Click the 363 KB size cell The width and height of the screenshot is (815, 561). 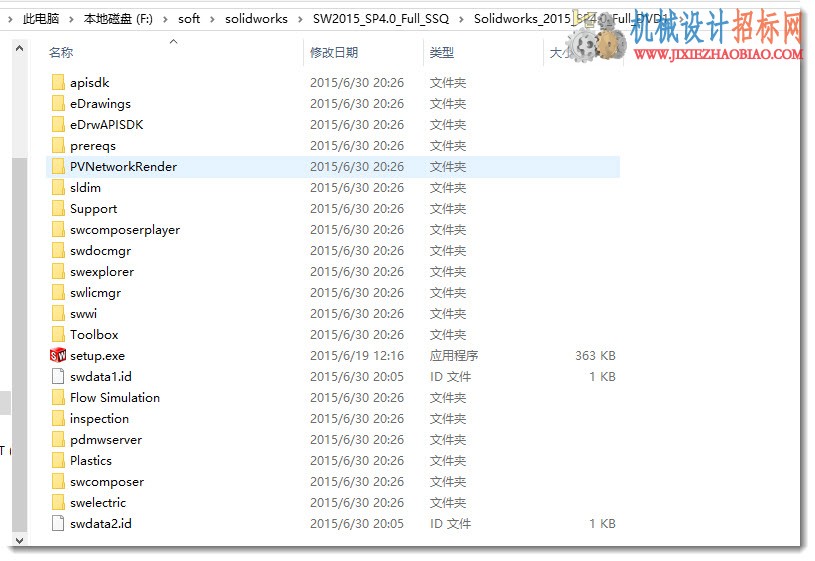[595, 356]
